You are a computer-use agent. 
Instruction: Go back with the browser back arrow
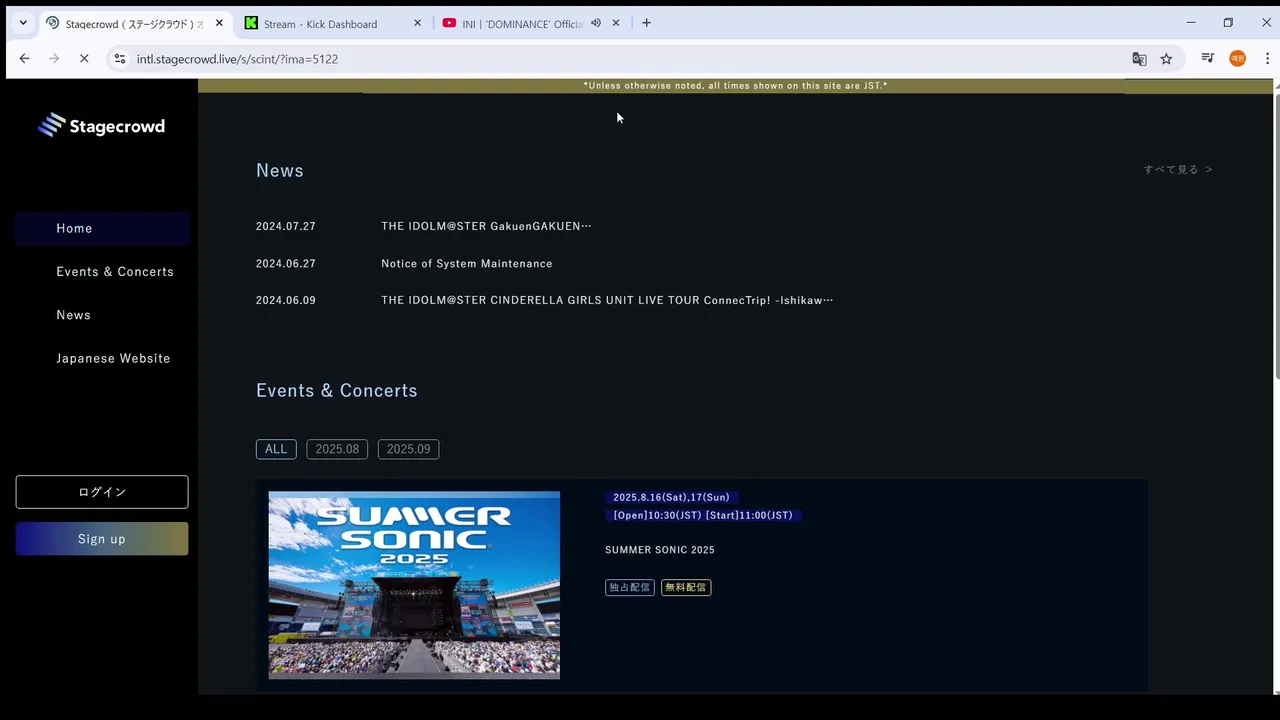pyautogui.click(x=25, y=59)
